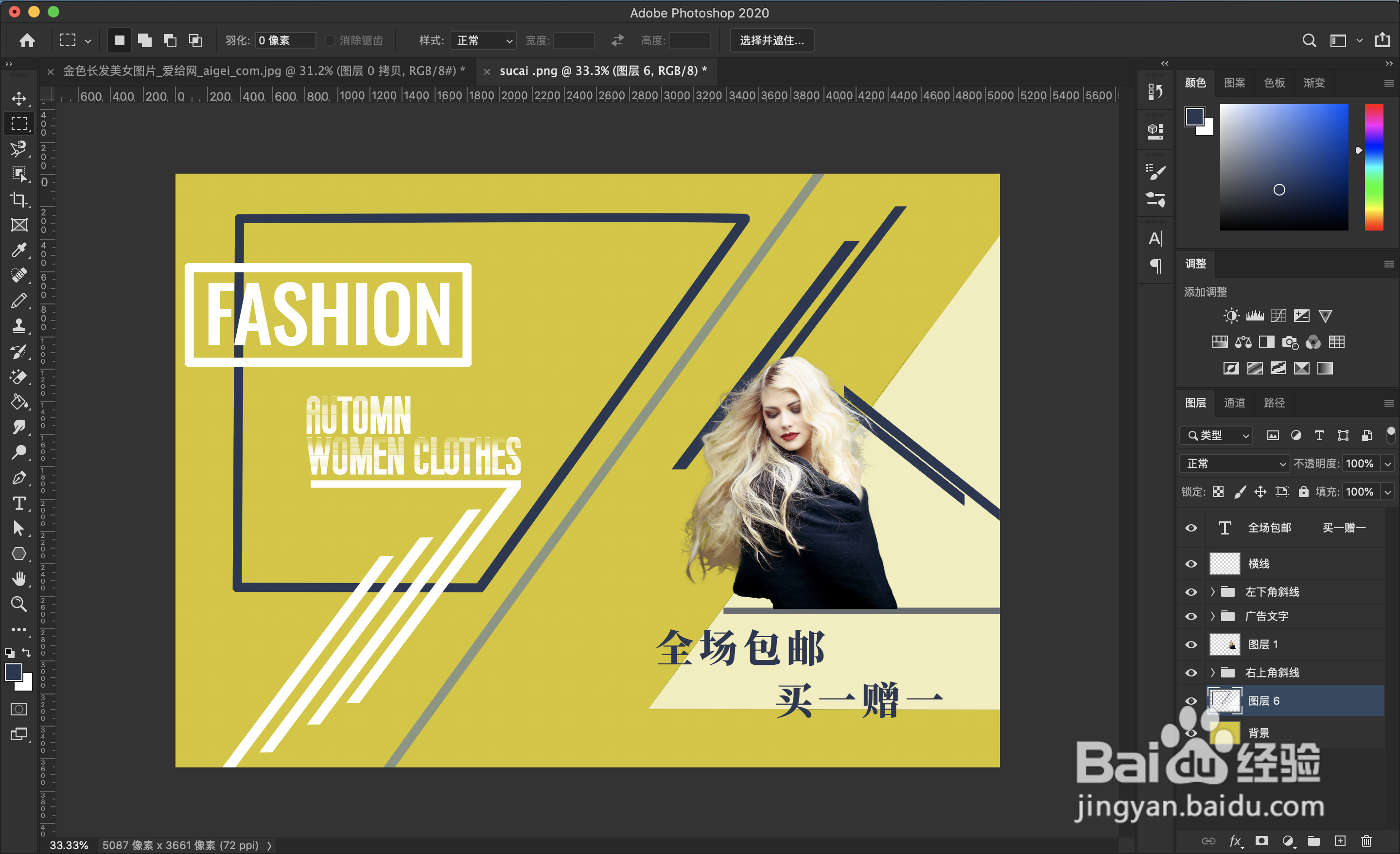Create a new group folder icon

[1313, 841]
